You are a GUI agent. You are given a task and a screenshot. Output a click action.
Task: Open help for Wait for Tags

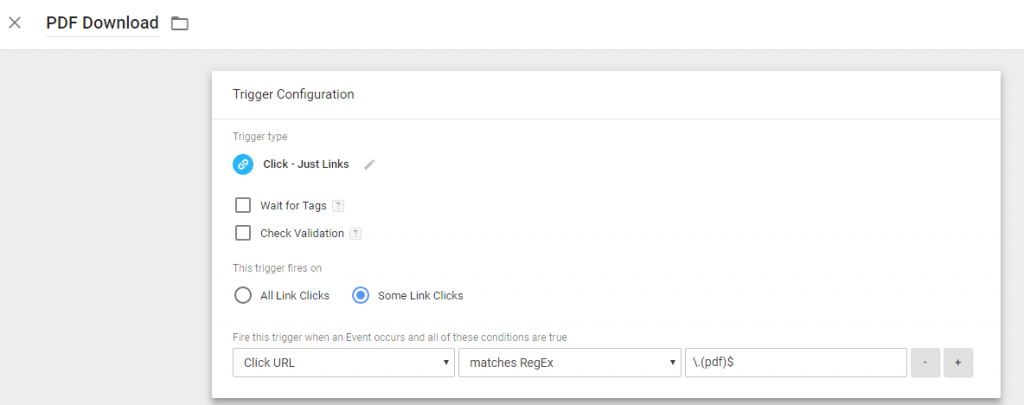pos(338,206)
